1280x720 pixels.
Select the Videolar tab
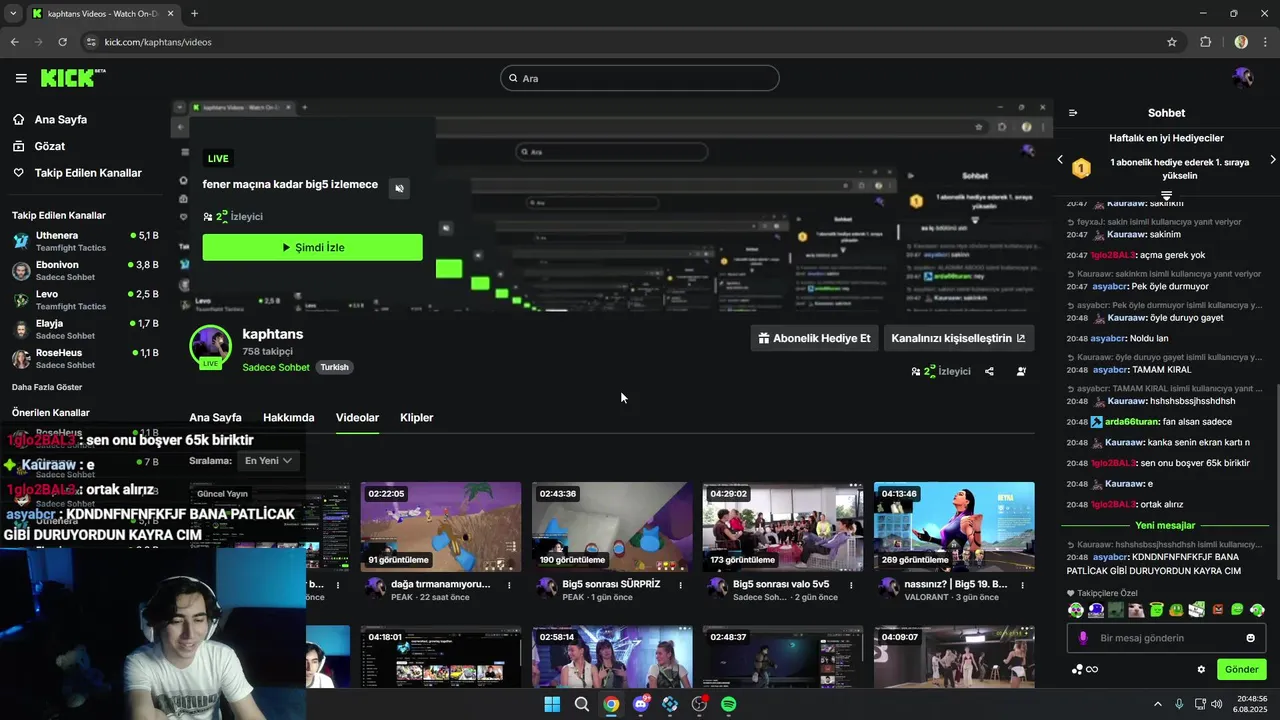[x=357, y=417]
